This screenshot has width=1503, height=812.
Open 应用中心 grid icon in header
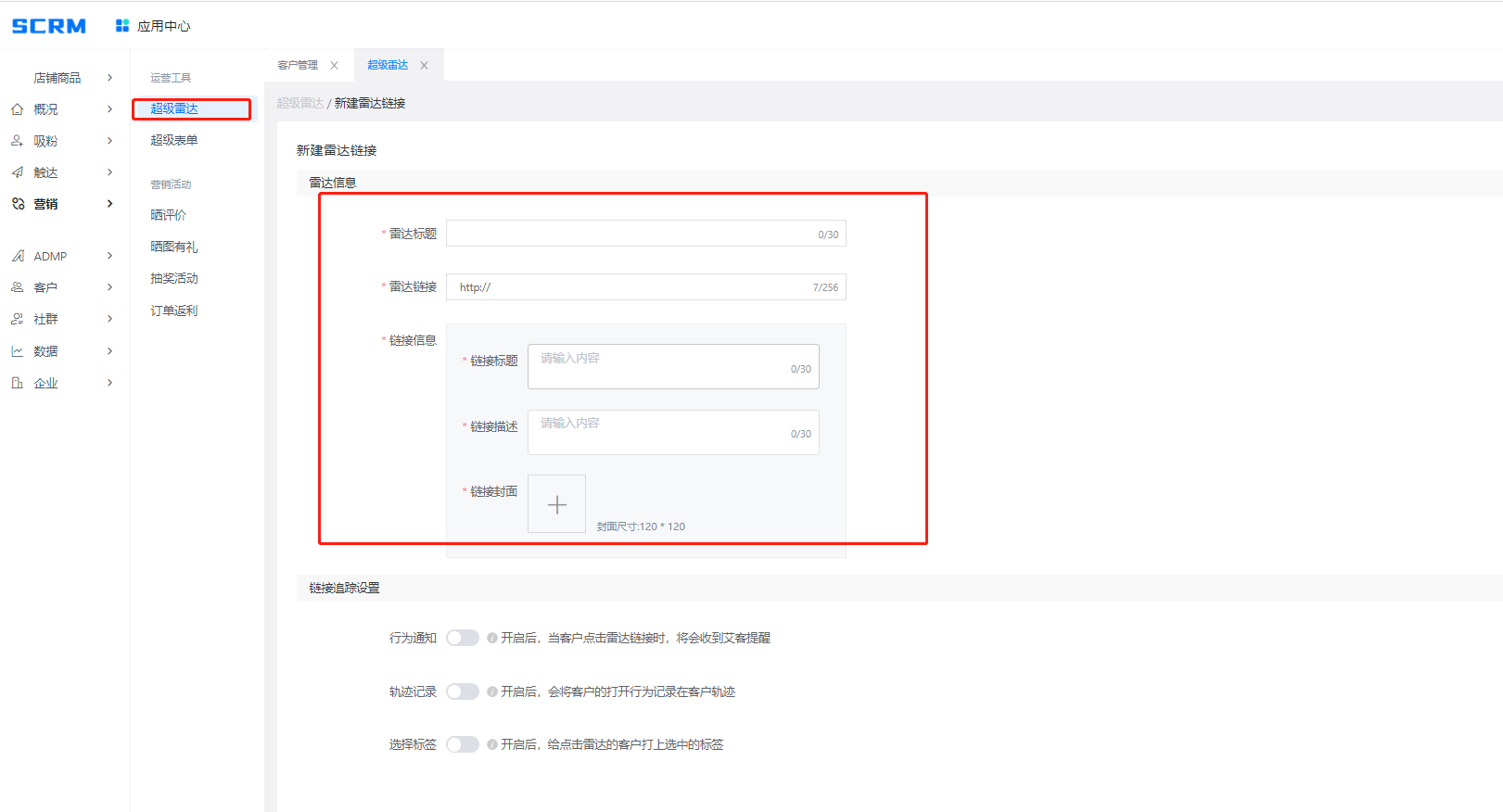pyautogui.click(x=122, y=26)
